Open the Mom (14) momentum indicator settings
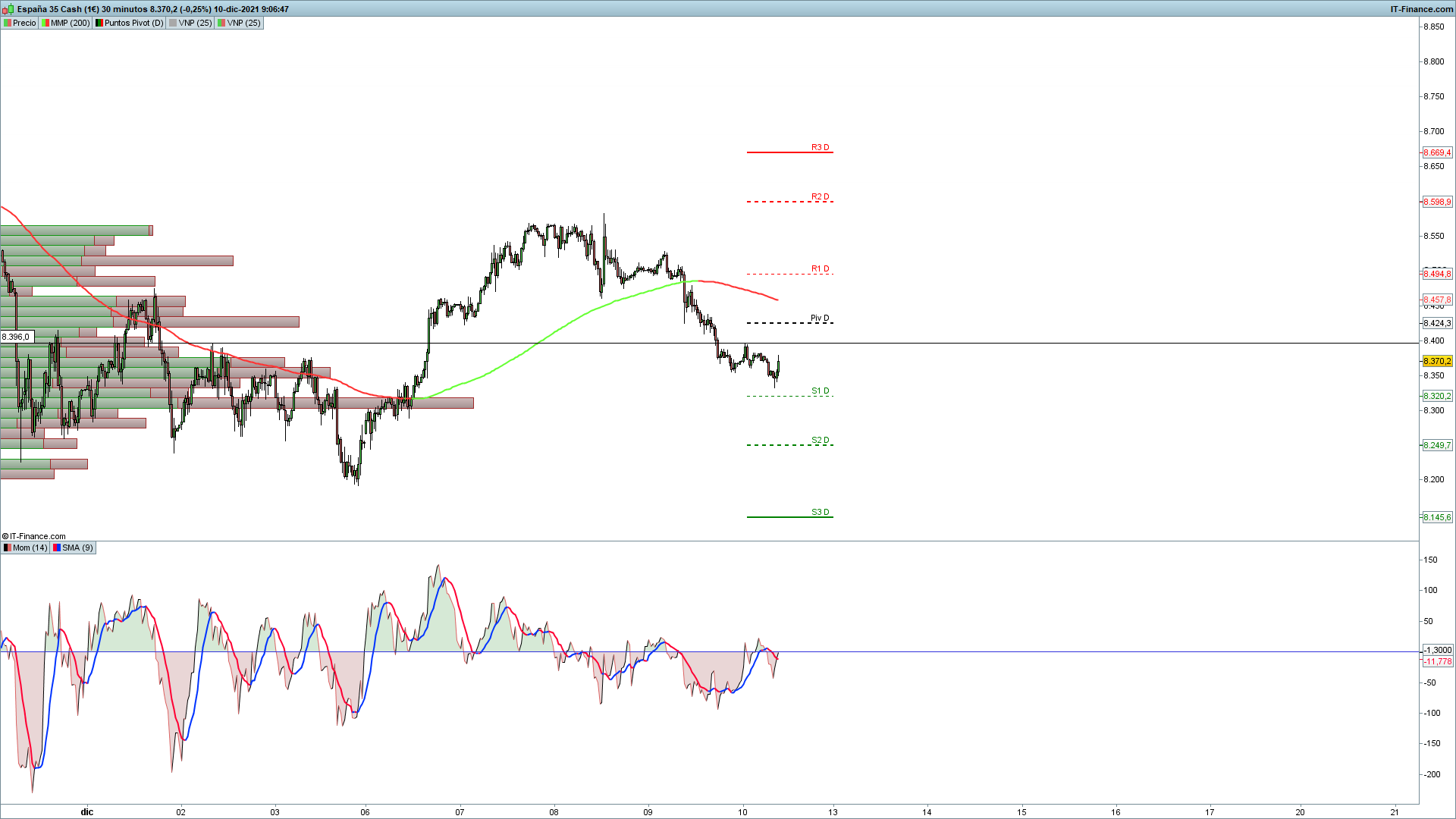This screenshot has height=819, width=1456. (25, 548)
